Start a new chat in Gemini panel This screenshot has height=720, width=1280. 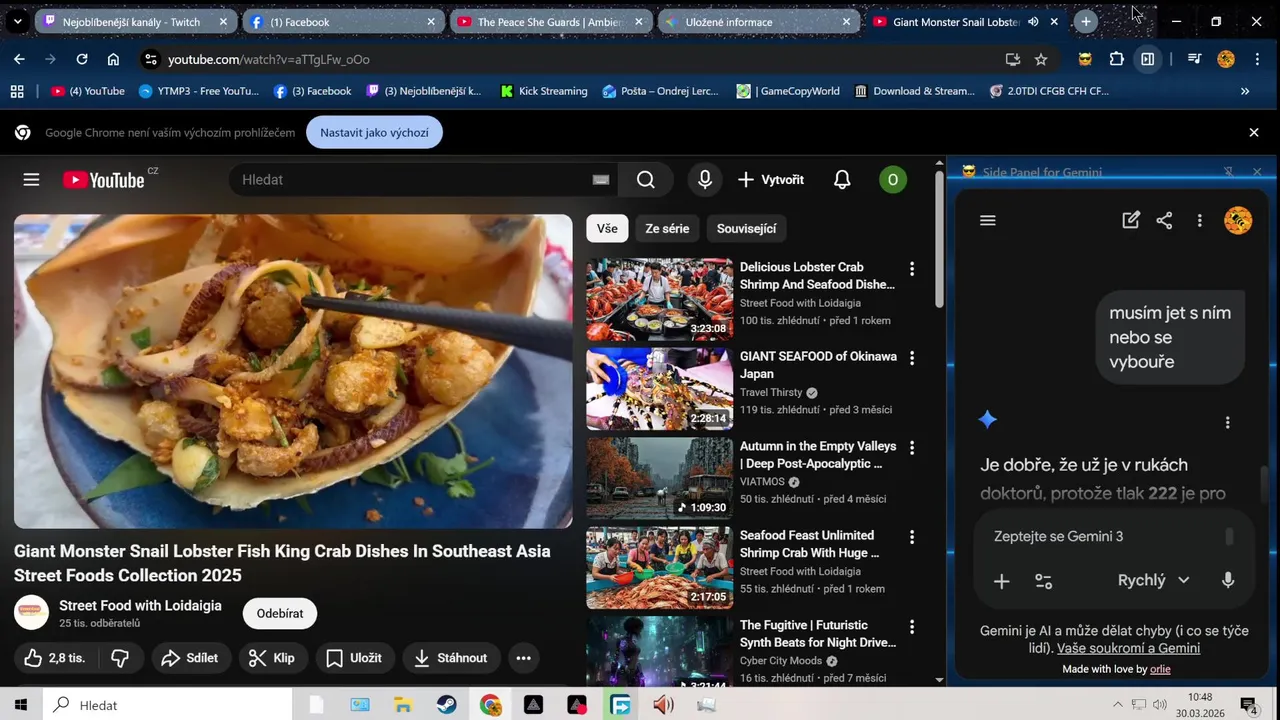pos(1131,221)
